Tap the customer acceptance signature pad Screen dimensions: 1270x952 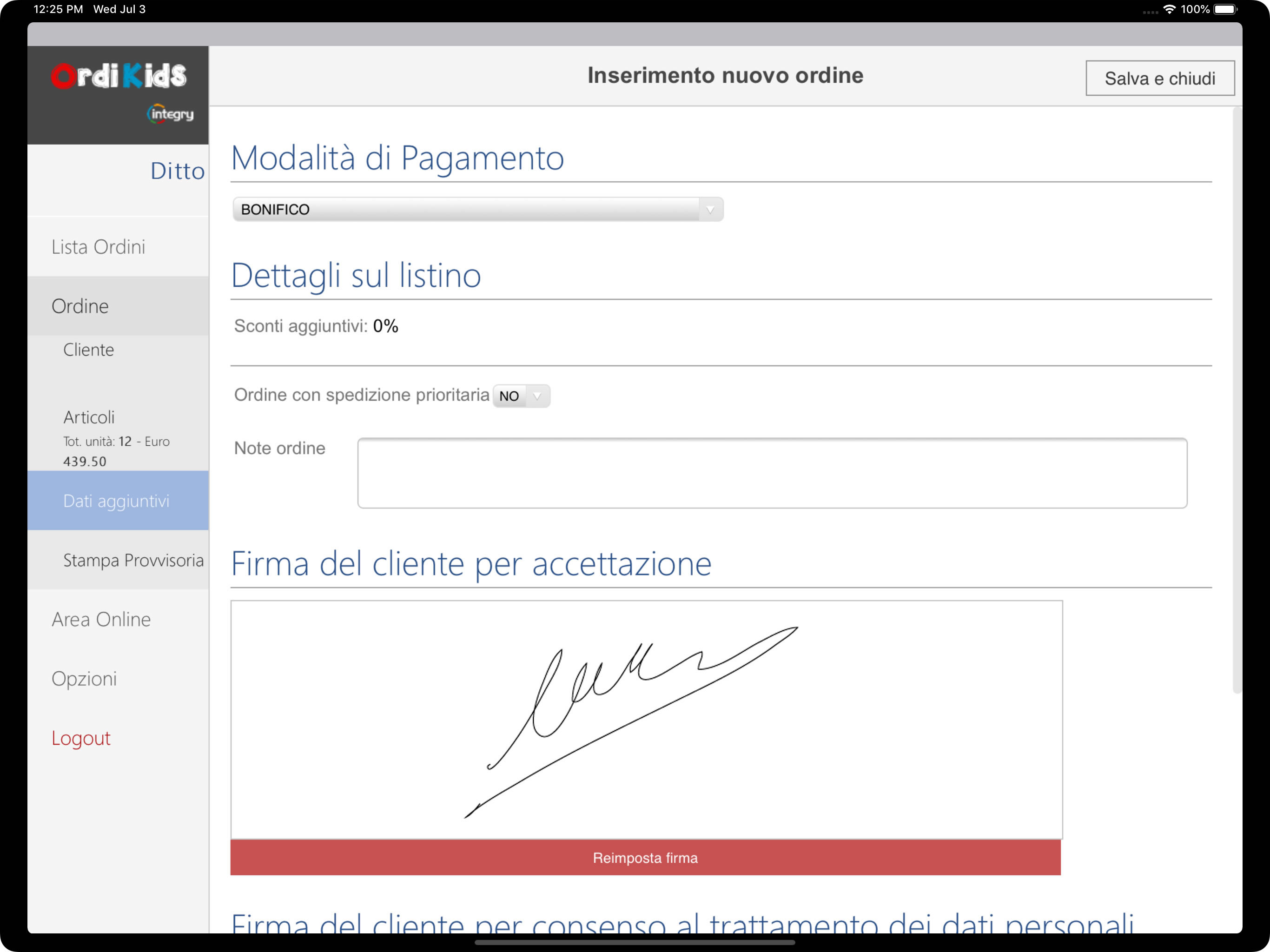point(647,720)
